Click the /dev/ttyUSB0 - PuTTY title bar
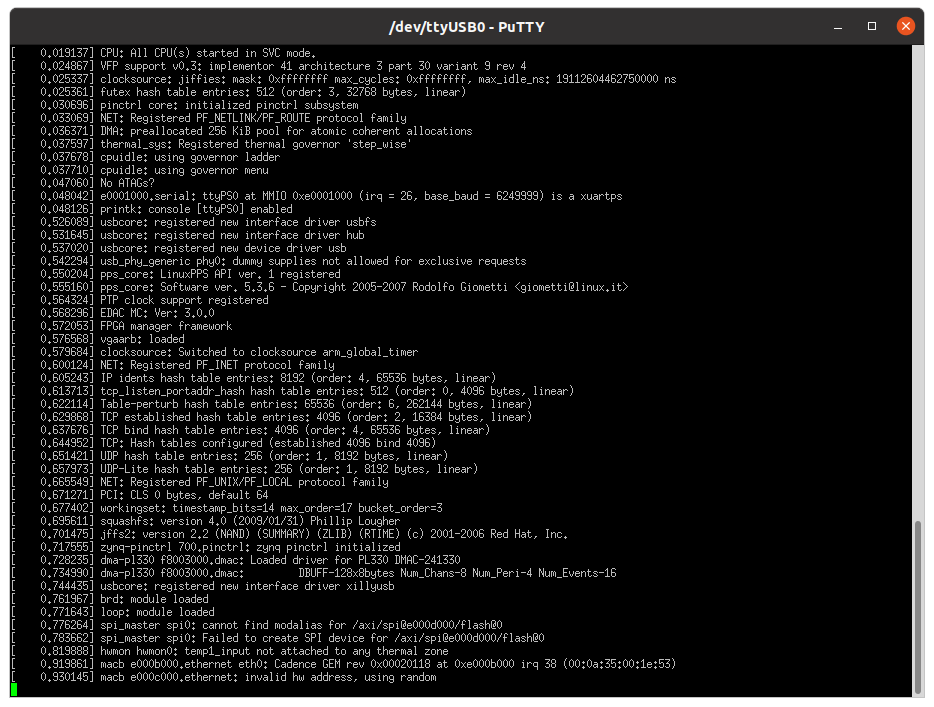Viewport: 934px width, 707px height. (x=466, y=27)
